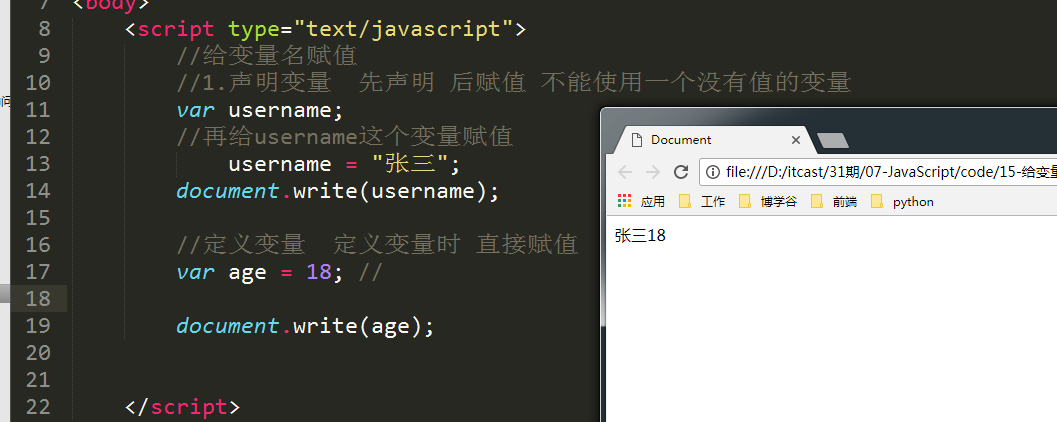Click the opening script type tag
Viewport: 1057px width, 422px height.
pos(325,29)
